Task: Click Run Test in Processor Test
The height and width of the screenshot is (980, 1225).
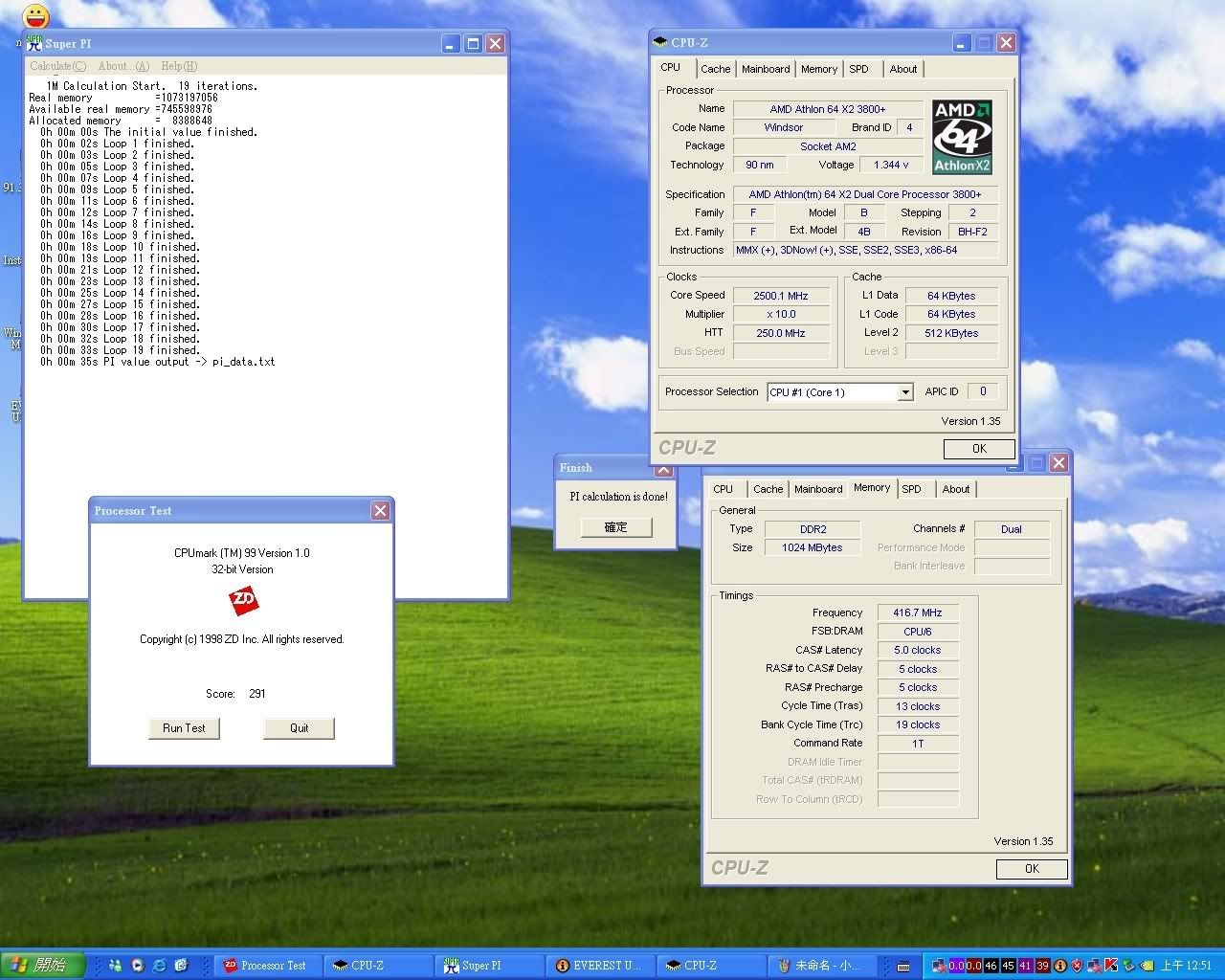Action: coord(184,728)
